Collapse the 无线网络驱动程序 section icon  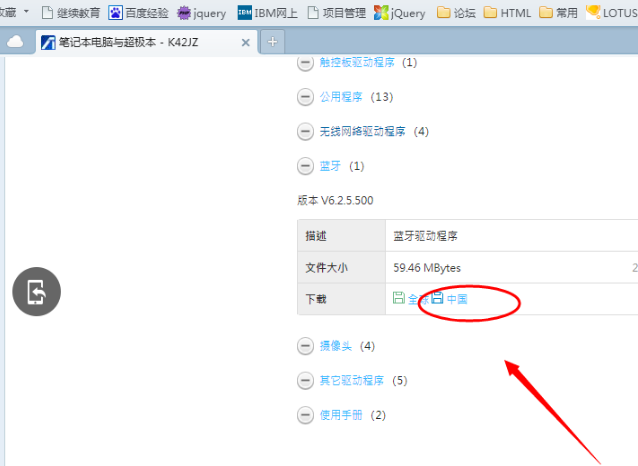305,132
